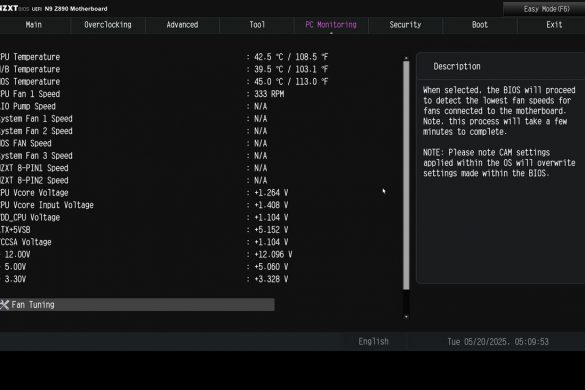This screenshot has width=585, height=390.
Task: Select the ATX+5VSB row
Action: click(144, 230)
